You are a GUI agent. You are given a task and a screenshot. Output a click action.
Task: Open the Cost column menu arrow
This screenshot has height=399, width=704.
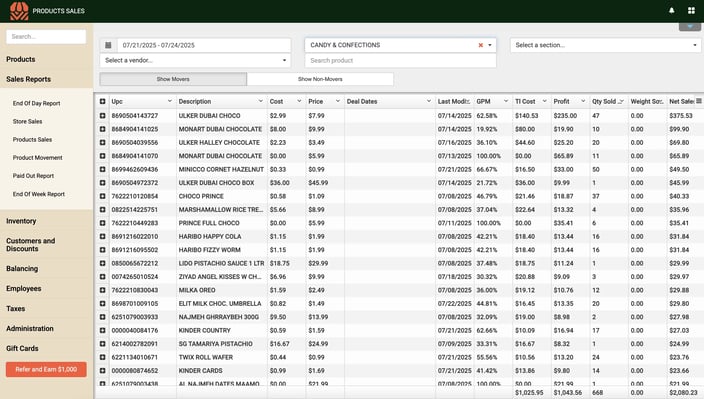299,101
